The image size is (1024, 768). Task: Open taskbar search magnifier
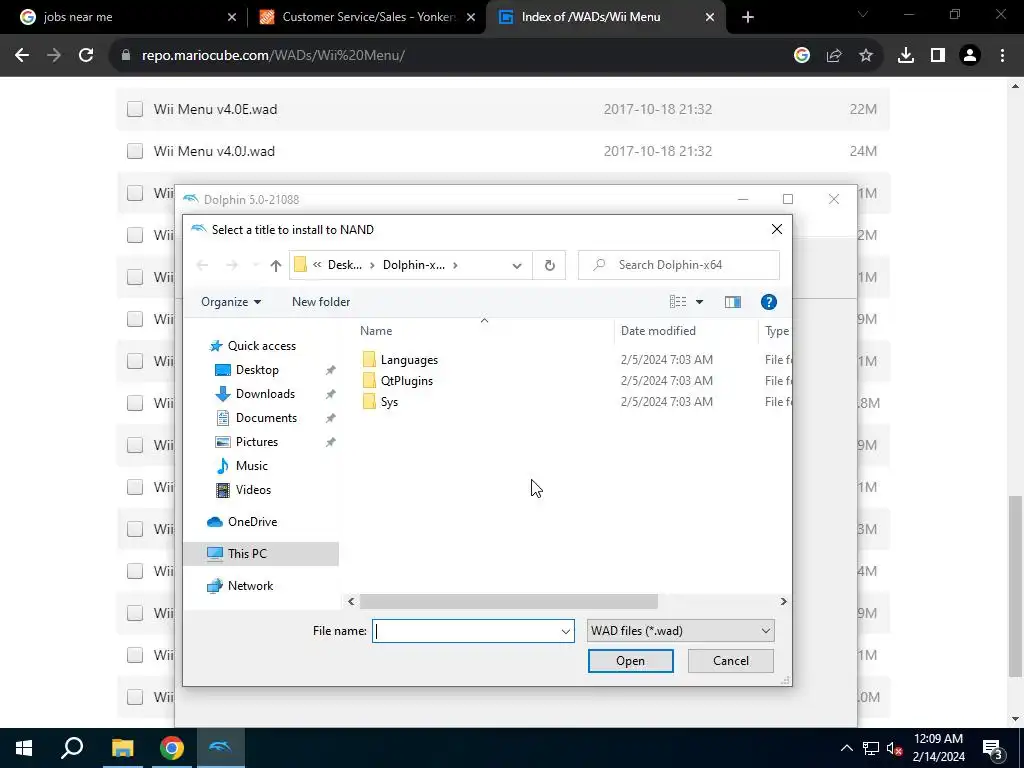click(72, 748)
